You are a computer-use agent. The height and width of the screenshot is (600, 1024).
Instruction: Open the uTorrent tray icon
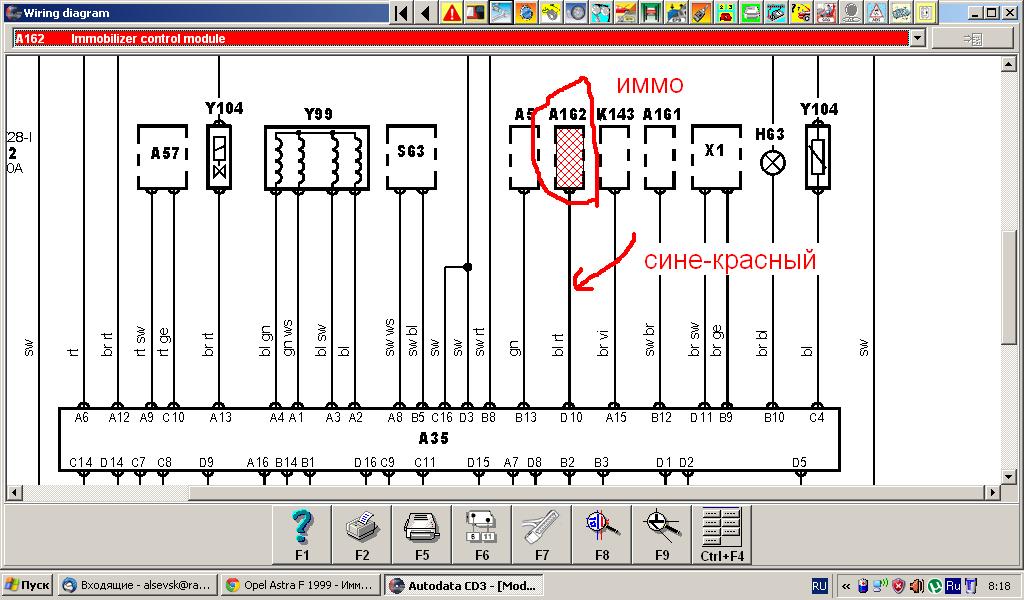(x=935, y=586)
